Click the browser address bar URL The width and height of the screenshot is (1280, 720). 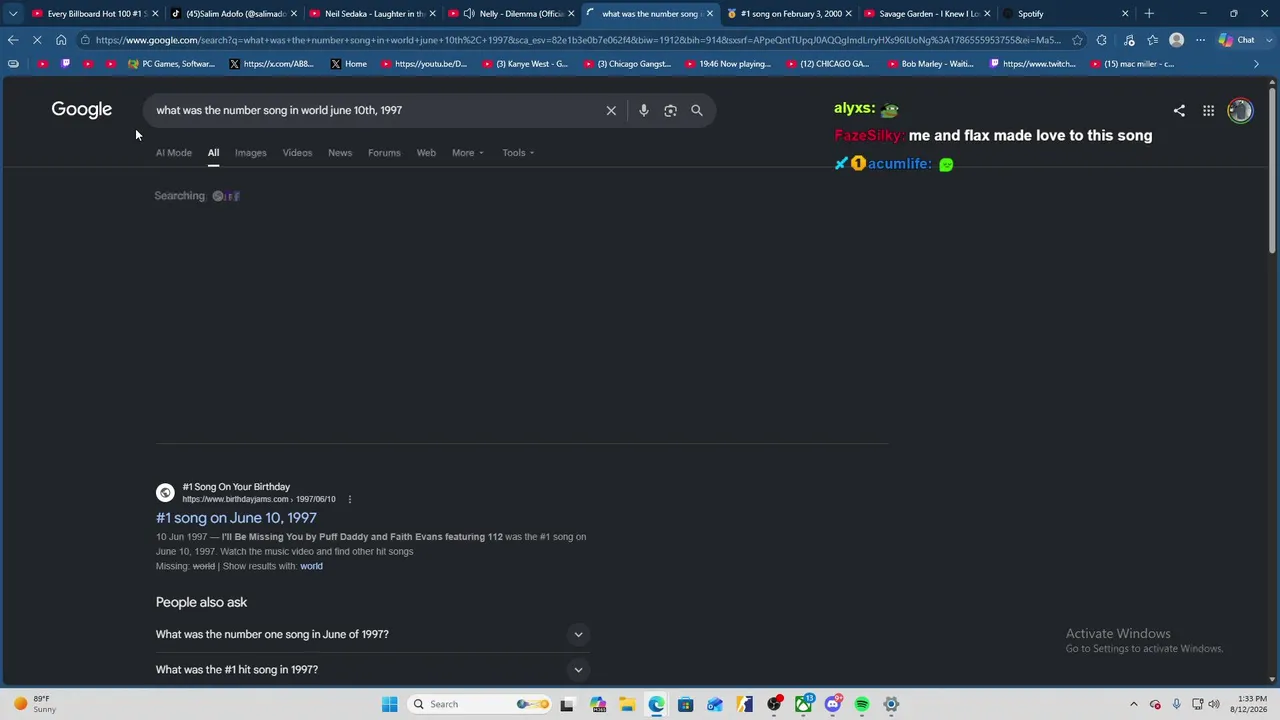click(x=578, y=40)
